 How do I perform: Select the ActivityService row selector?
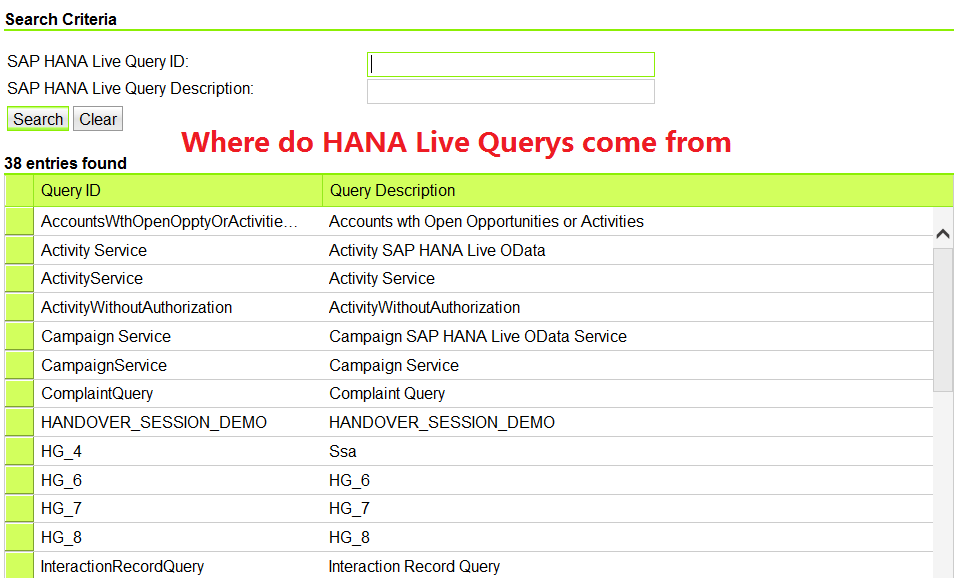pos(19,279)
